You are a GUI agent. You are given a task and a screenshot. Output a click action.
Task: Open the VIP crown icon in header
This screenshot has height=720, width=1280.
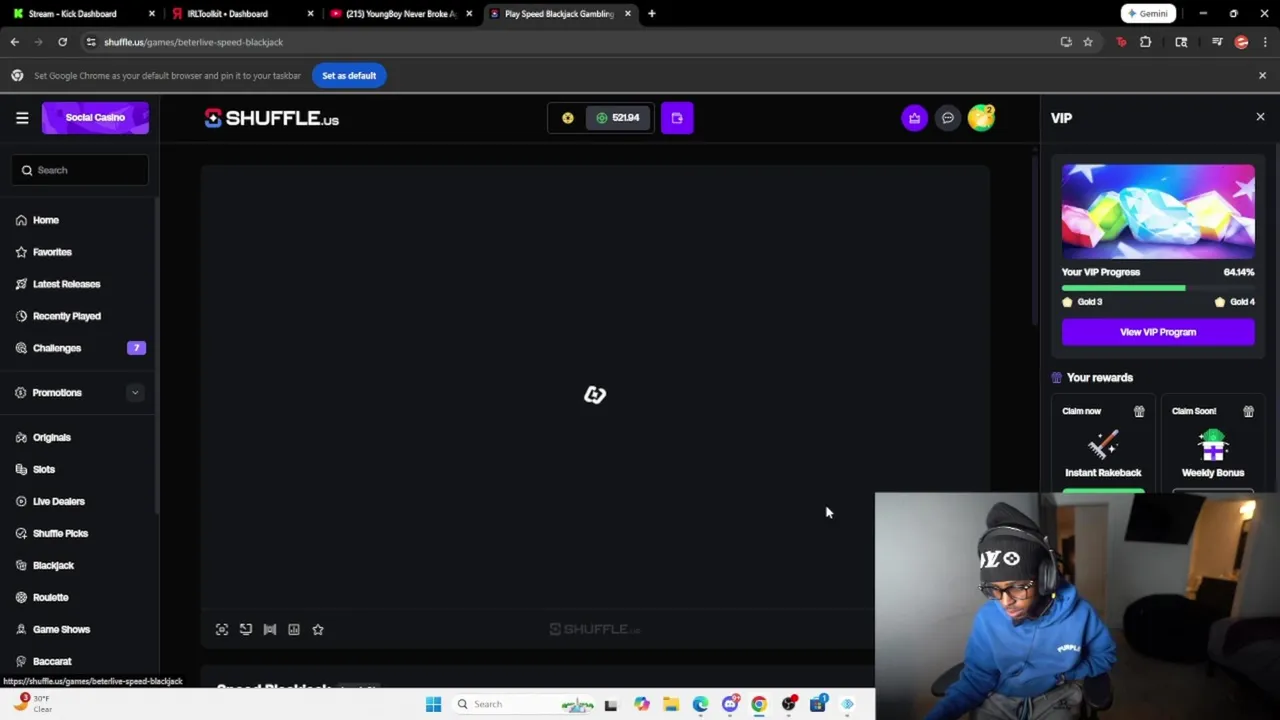click(x=914, y=118)
